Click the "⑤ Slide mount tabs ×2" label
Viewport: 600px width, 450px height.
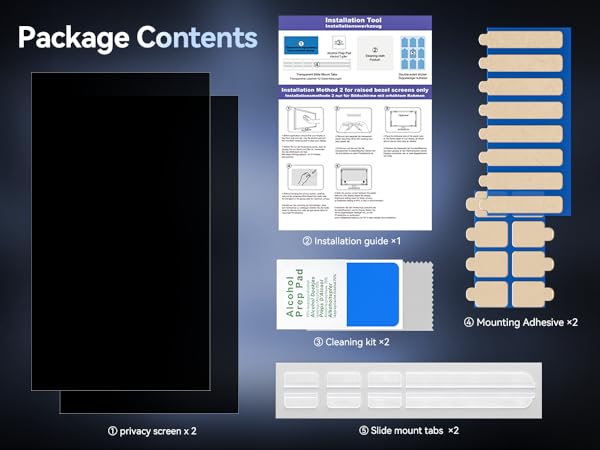(409, 430)
